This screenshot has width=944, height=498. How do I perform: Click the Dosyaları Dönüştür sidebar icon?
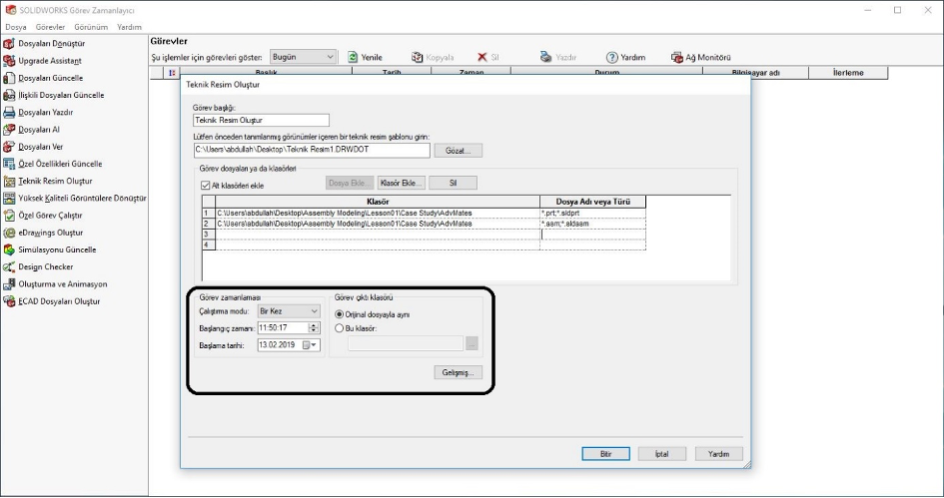(9, 43)
